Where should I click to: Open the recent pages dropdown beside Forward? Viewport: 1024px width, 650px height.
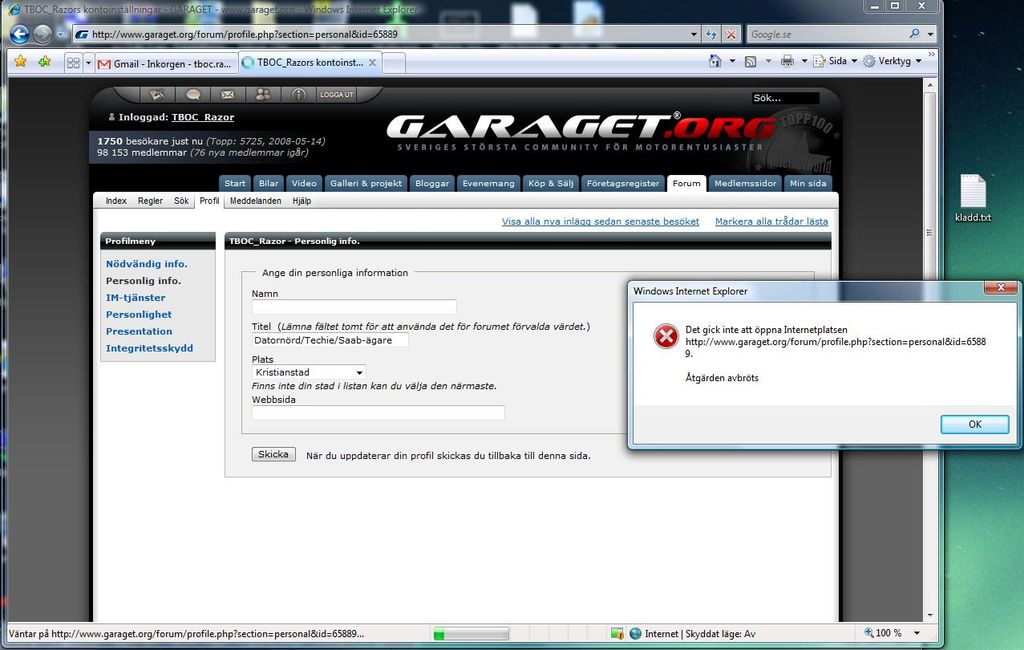(x=60, y=34)
